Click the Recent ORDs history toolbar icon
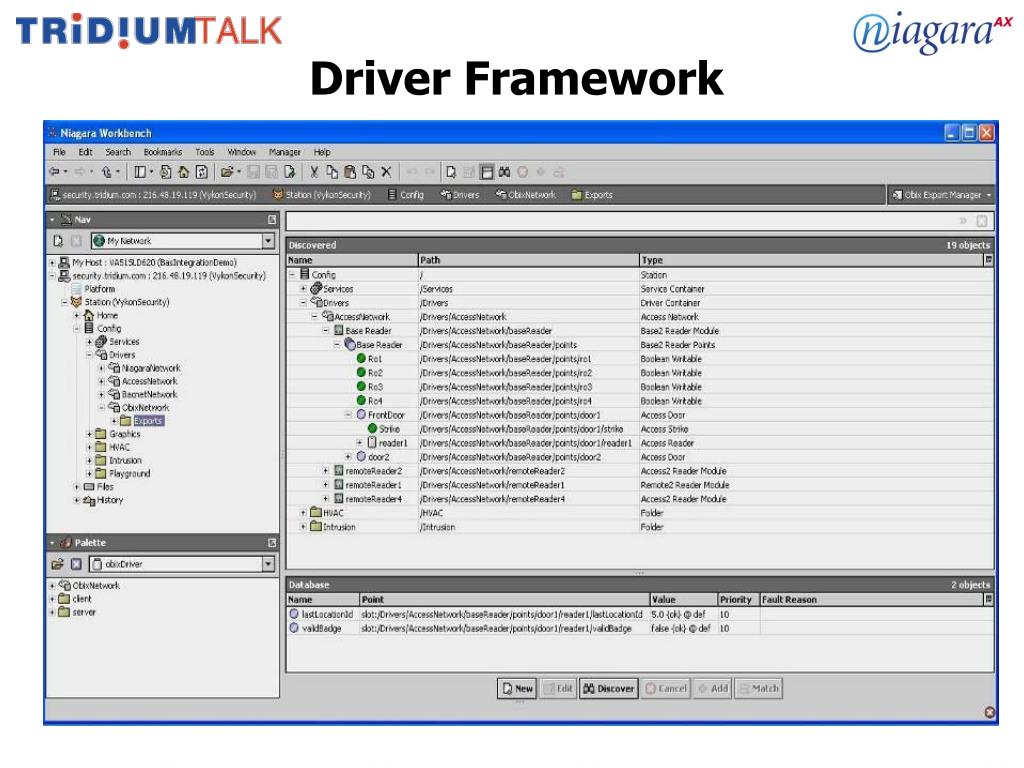Image resolution: width=1024 pixels, height=768 pixels. click(x=165, y=172)
